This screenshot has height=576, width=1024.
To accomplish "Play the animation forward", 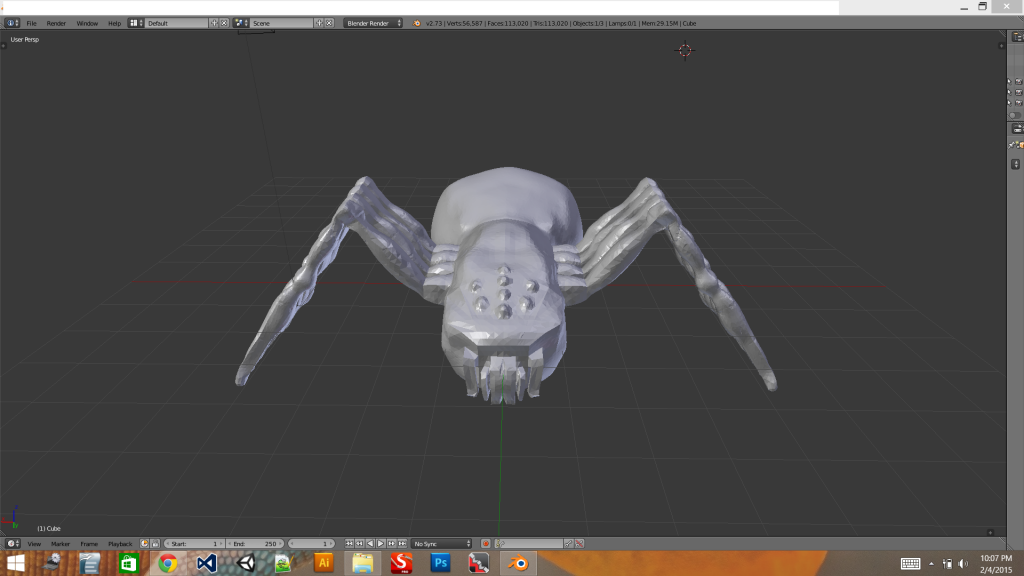I will (381, 543).
